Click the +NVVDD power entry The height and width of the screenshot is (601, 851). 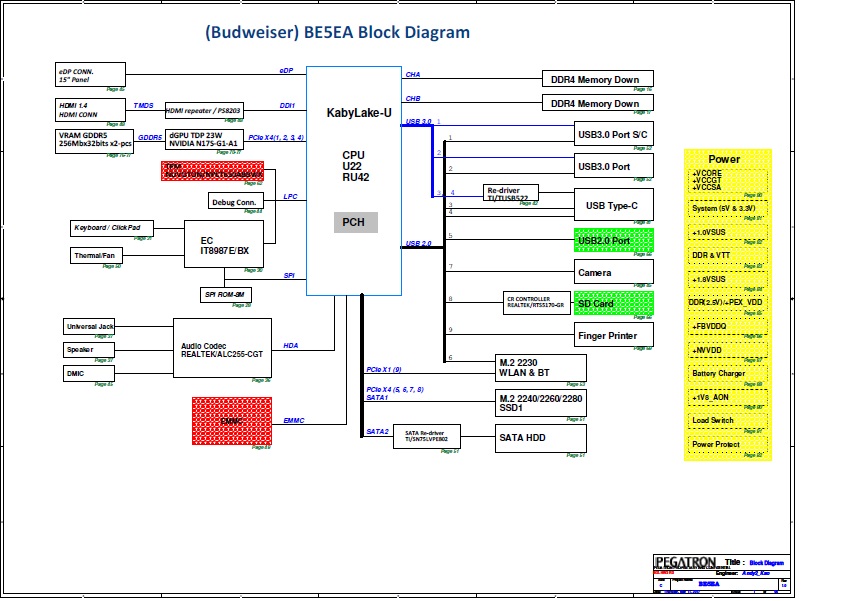(x=728, y=350)
